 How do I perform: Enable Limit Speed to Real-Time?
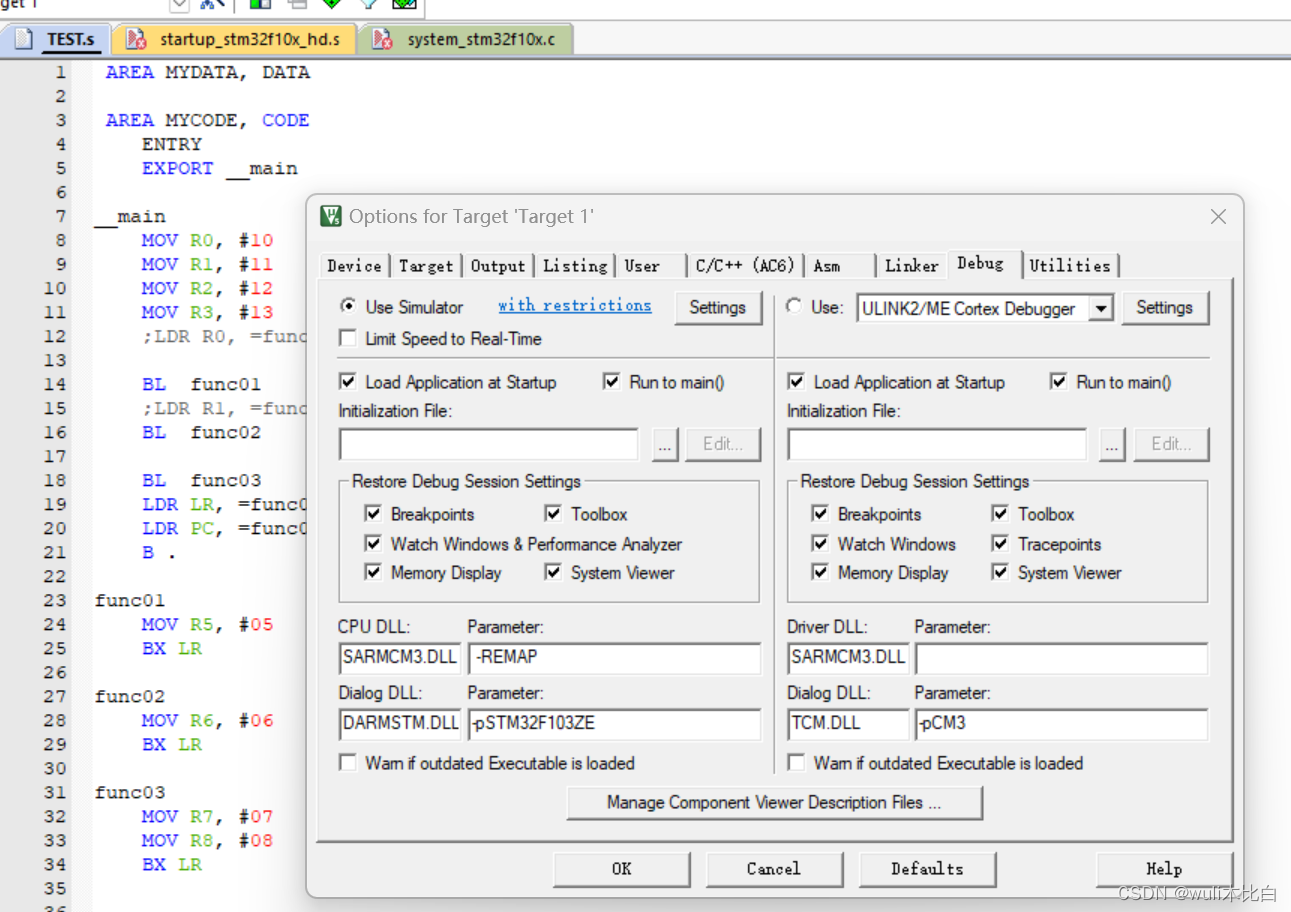348,338
